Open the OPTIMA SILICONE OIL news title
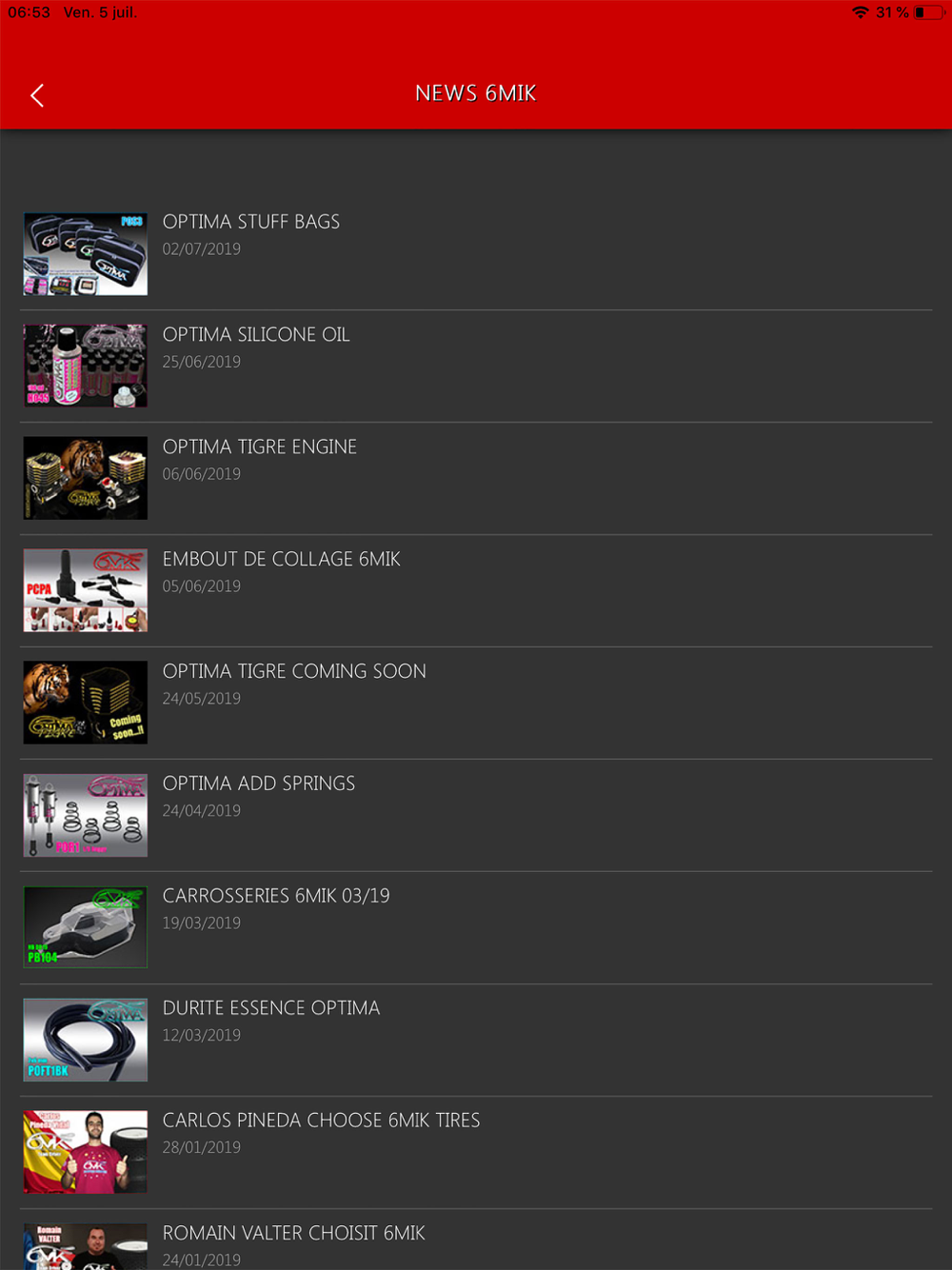The width and height of the screenshot is (952, 1270). [256, 334]
